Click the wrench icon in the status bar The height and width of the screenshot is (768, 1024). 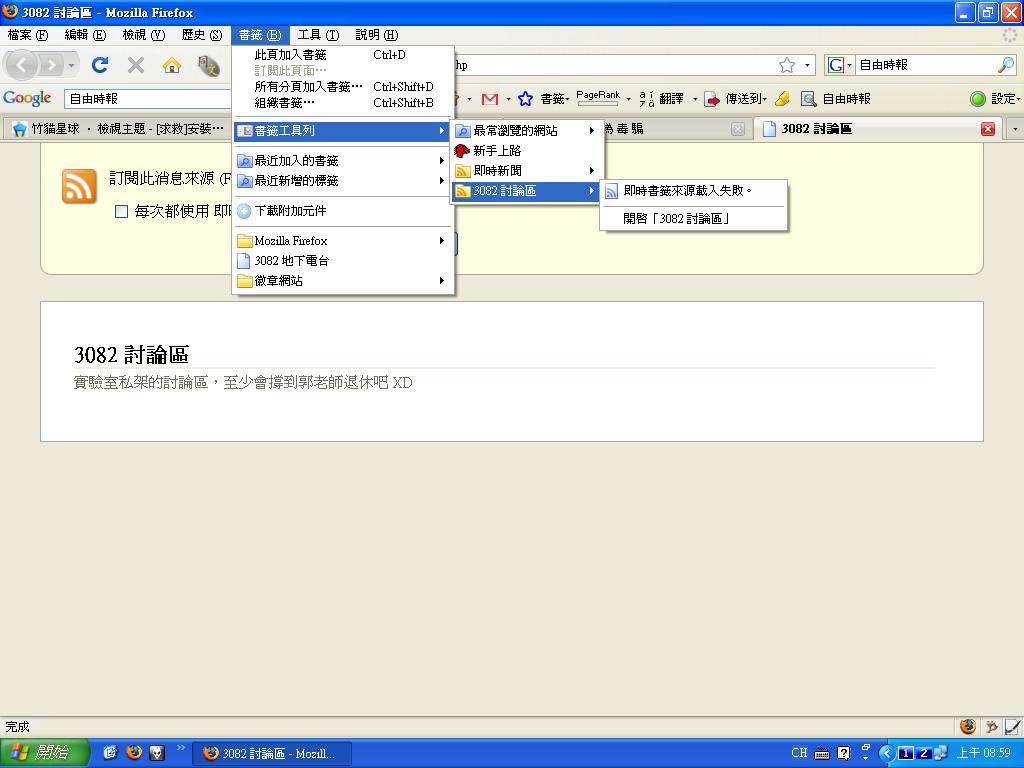991,726
